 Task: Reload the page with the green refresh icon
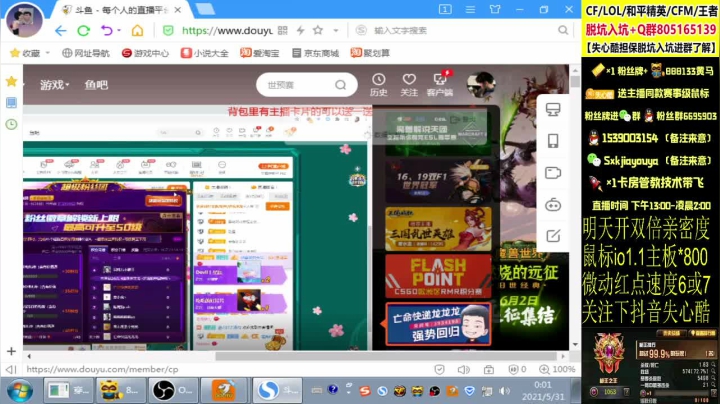pyautogui.click(x=84, y=31)
